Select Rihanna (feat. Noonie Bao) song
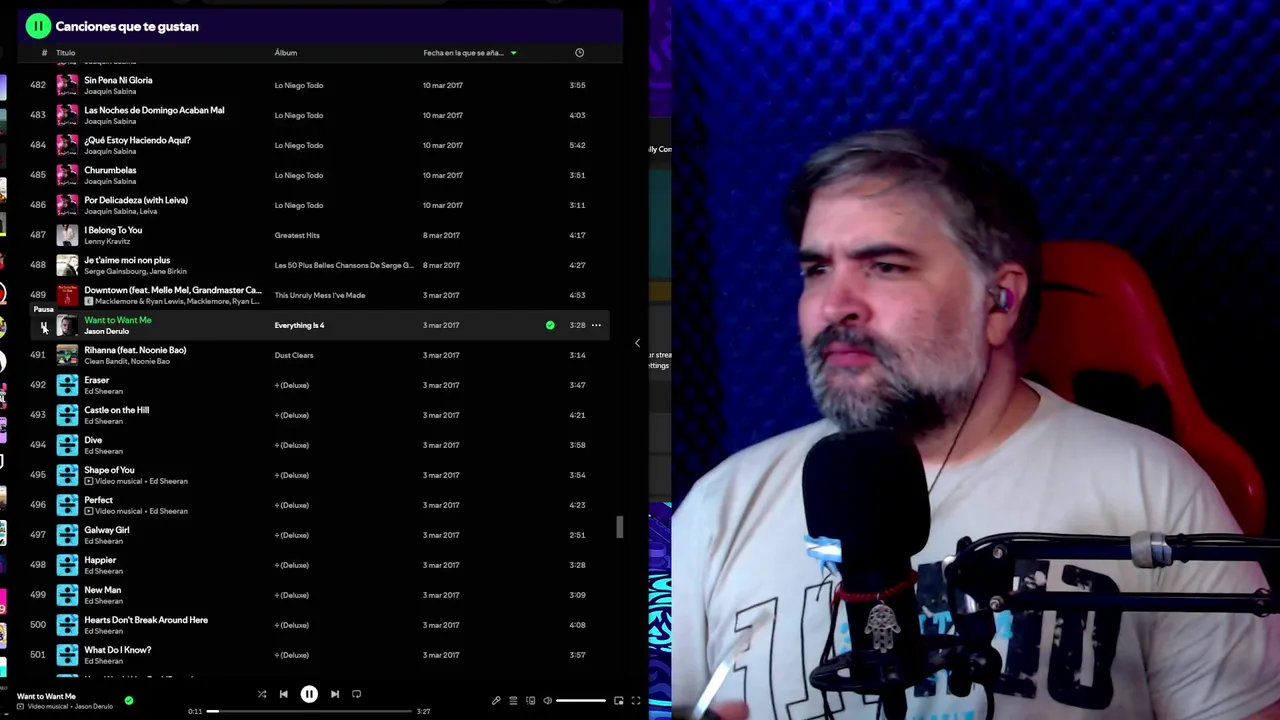Viewport: 1280px width, 720px height. (135, 350)
